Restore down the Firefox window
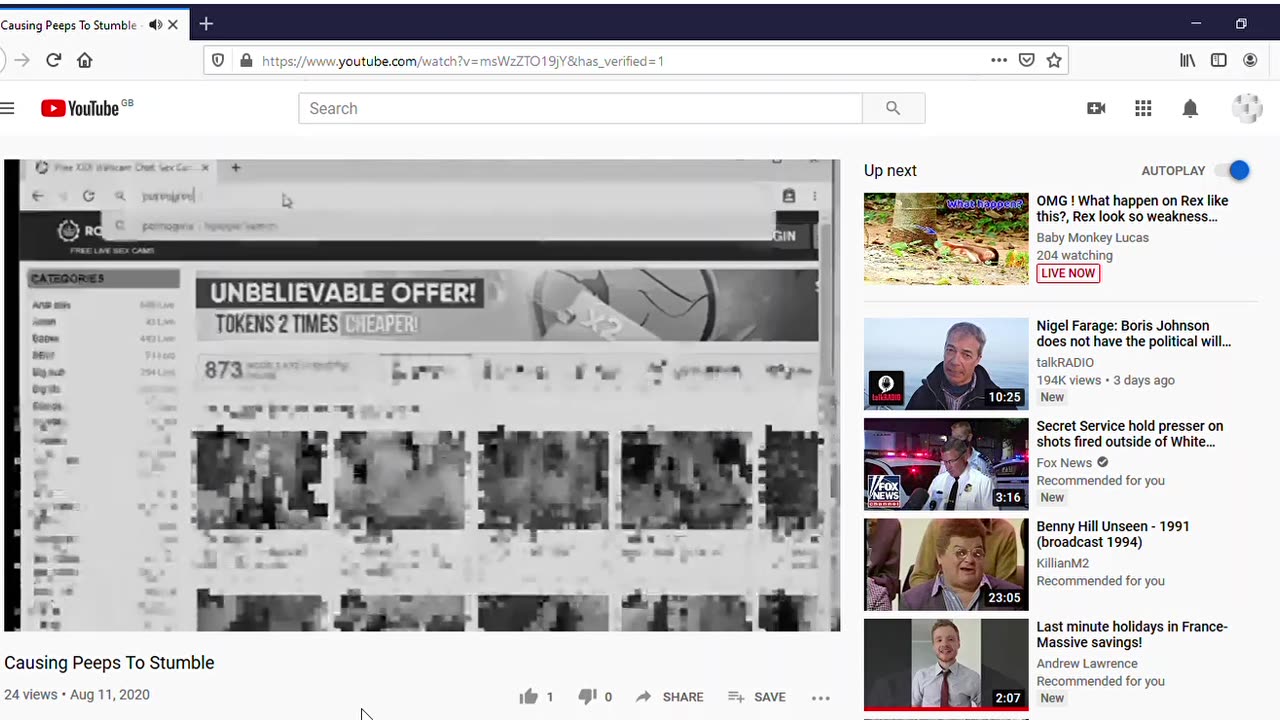This screenshot has height=720, width=1280. click(1241, 24)
